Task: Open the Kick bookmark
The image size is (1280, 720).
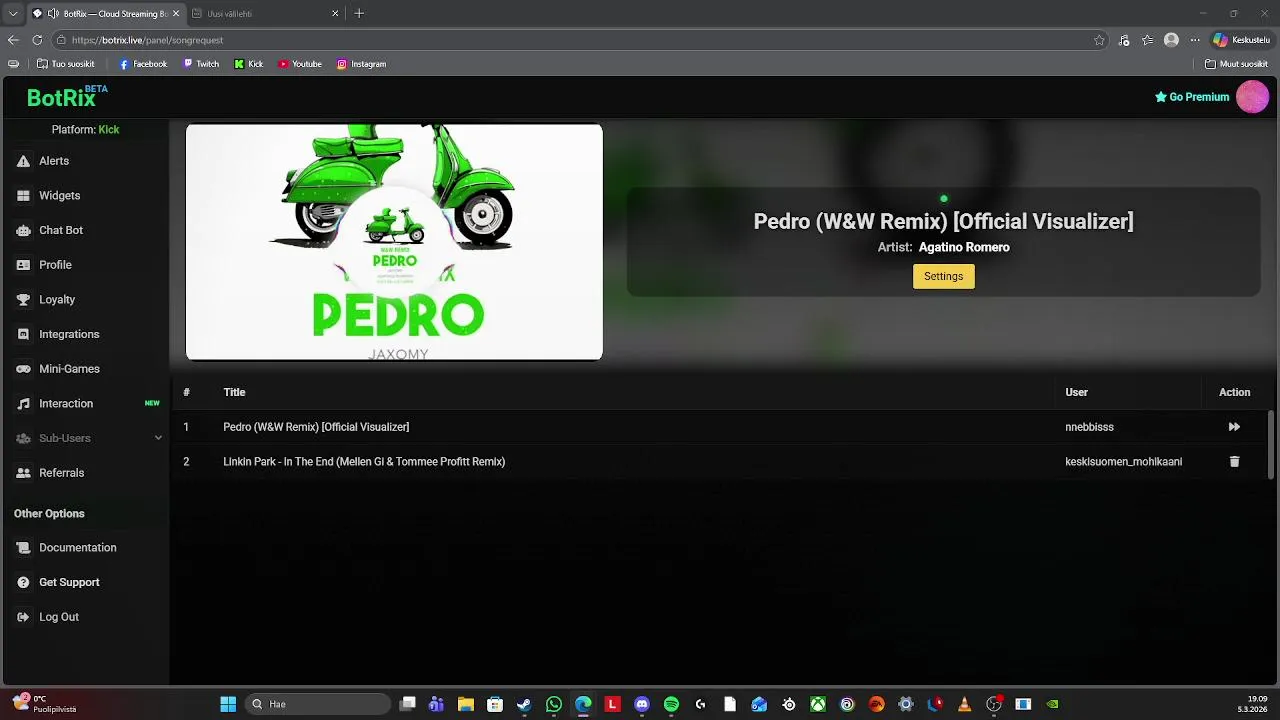Action: coord(249,64)
